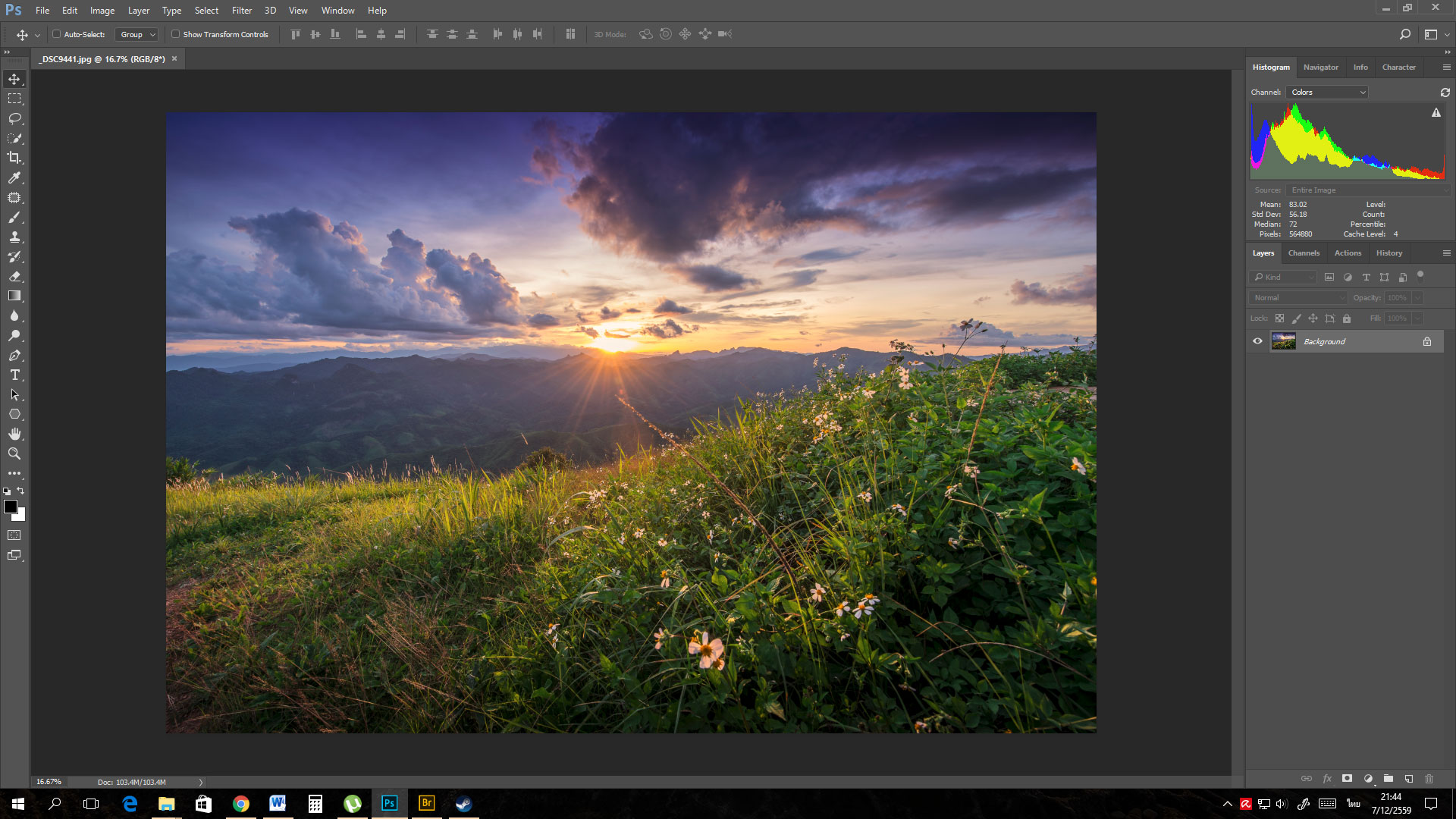Select the Eraser tool
This screenshot has width=1456, height=819.
point(14,276)
